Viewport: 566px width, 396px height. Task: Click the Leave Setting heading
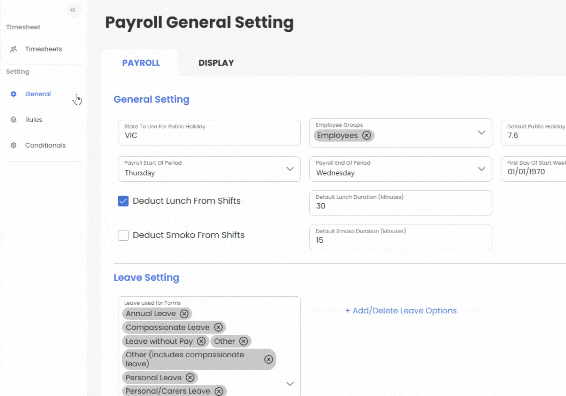(x=146, y=278)
